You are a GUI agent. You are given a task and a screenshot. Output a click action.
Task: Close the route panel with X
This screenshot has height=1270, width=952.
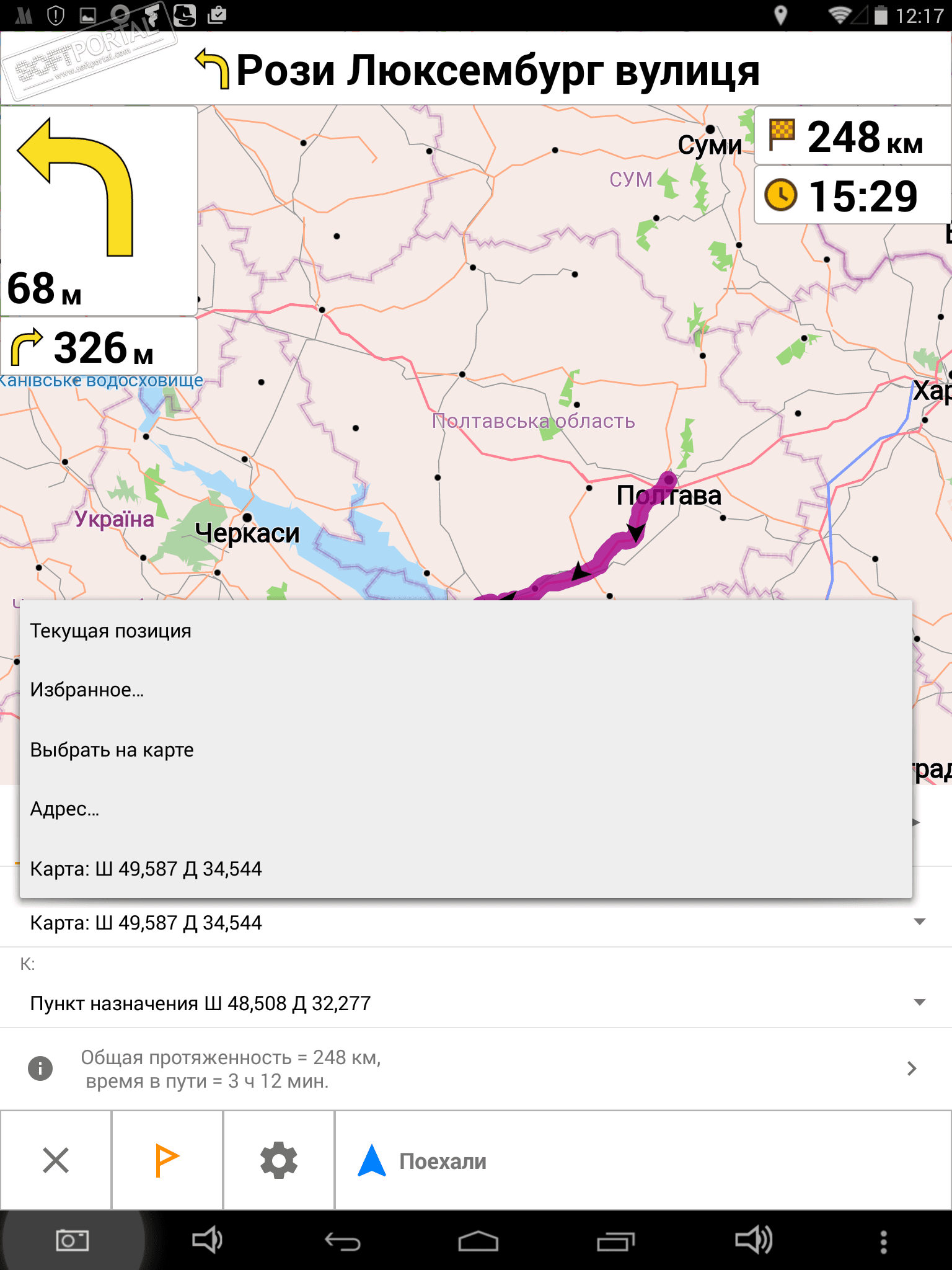(56, 1160)
